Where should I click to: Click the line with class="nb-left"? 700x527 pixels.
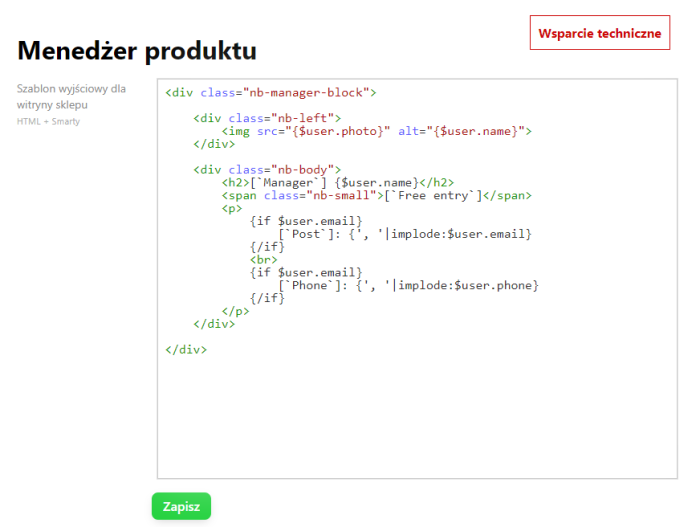click(267, 118)
